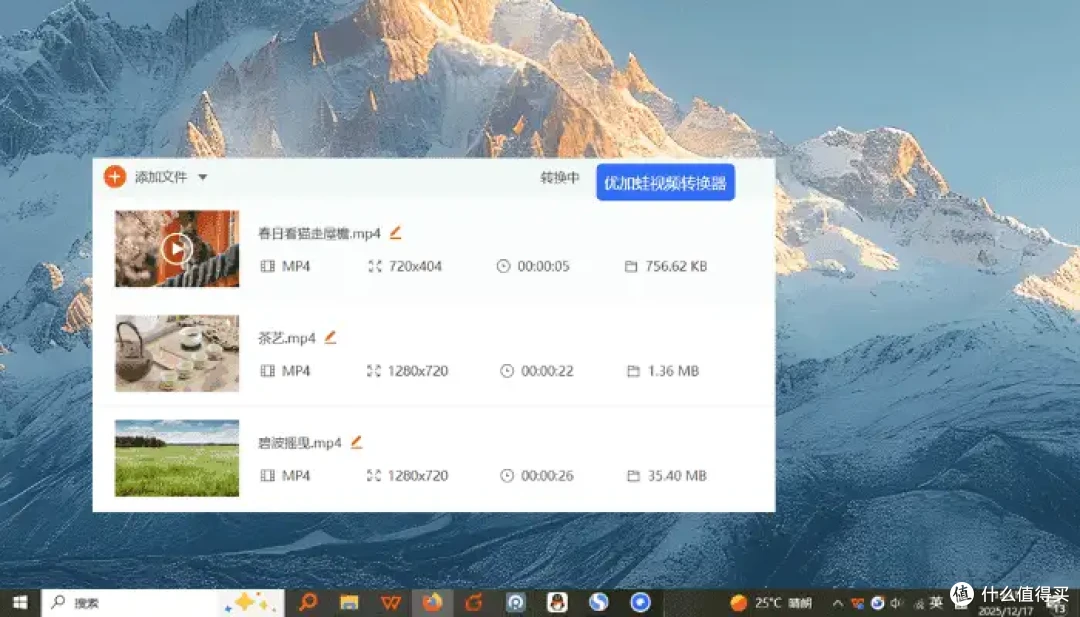Image resolution: width=1080 pixels, height=617 pixels.
Task: Play the 春日看猫走屋檐 video thumbnail
Action: point(177,249)
